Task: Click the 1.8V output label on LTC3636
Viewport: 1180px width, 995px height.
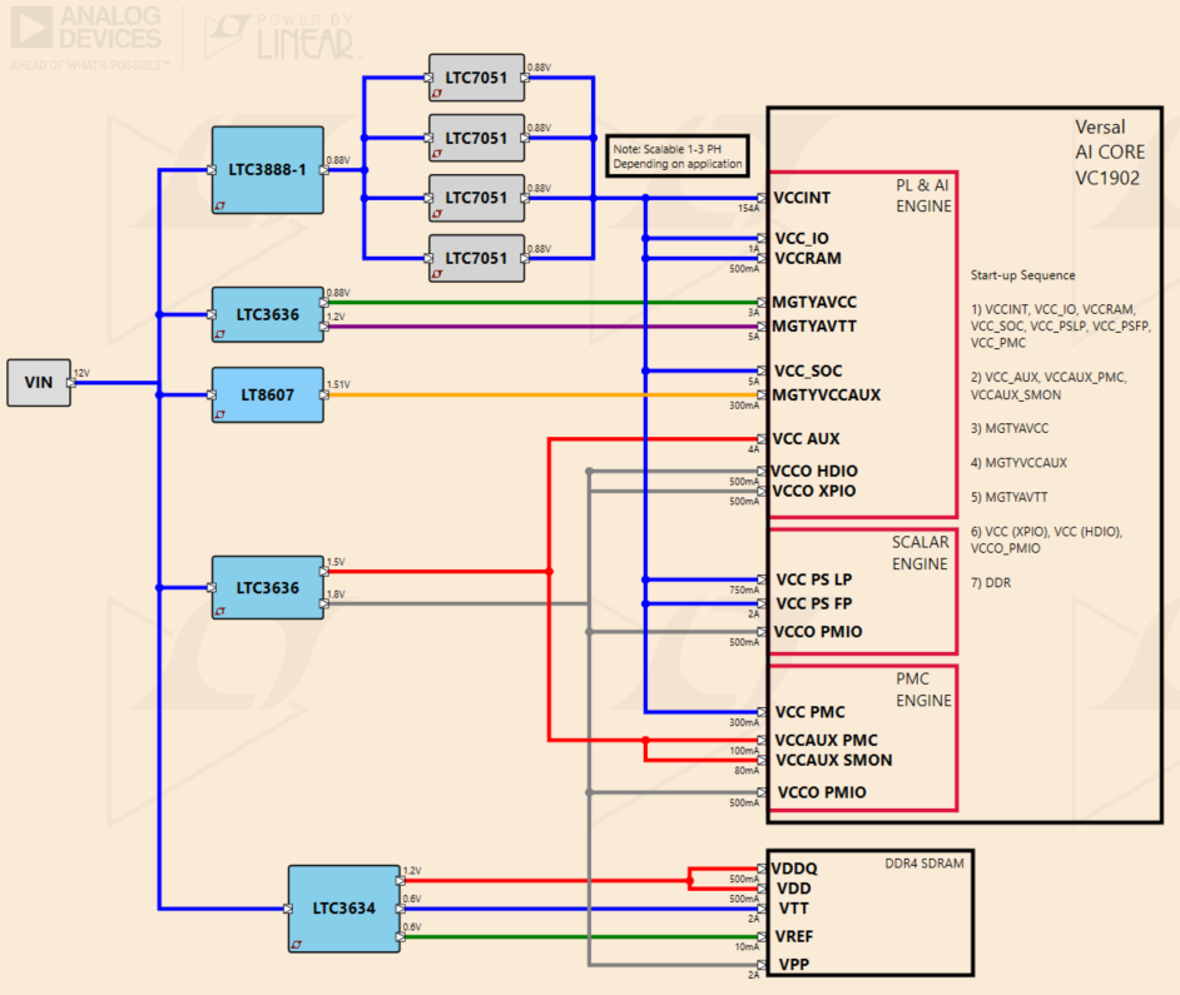Action: click(336, 595)
